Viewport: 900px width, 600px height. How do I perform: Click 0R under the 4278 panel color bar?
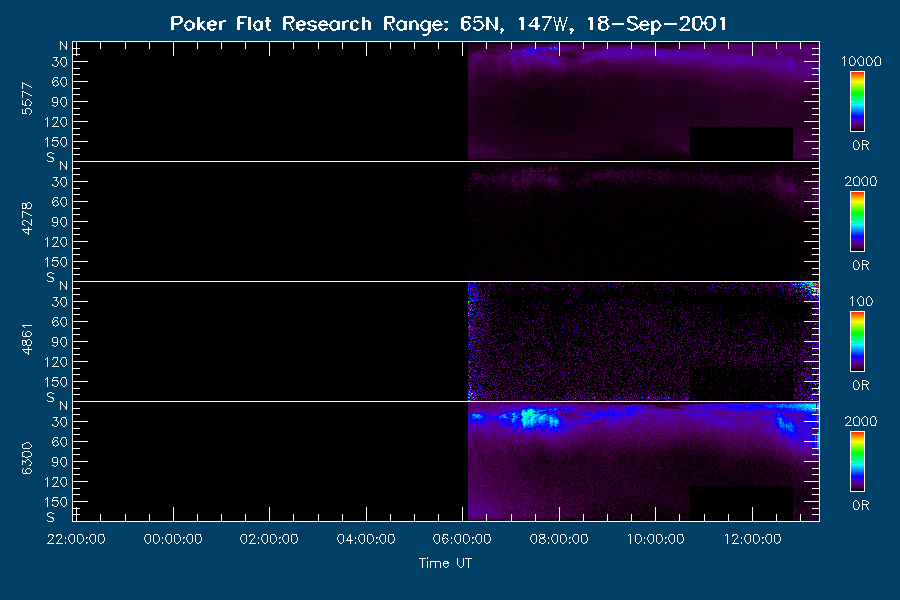click(x=861, y=265)
